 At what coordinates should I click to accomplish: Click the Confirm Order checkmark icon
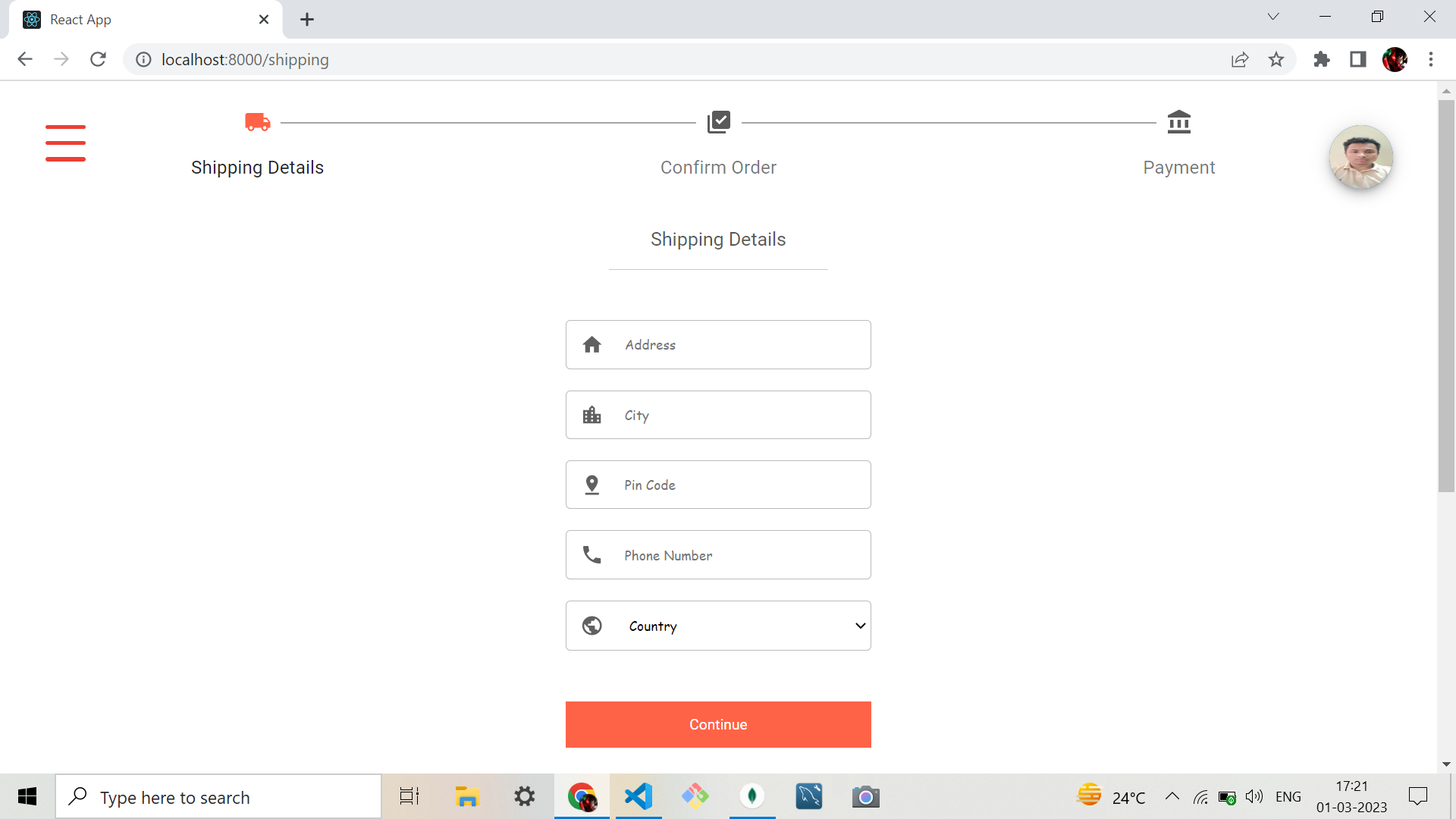click(718, 121)
